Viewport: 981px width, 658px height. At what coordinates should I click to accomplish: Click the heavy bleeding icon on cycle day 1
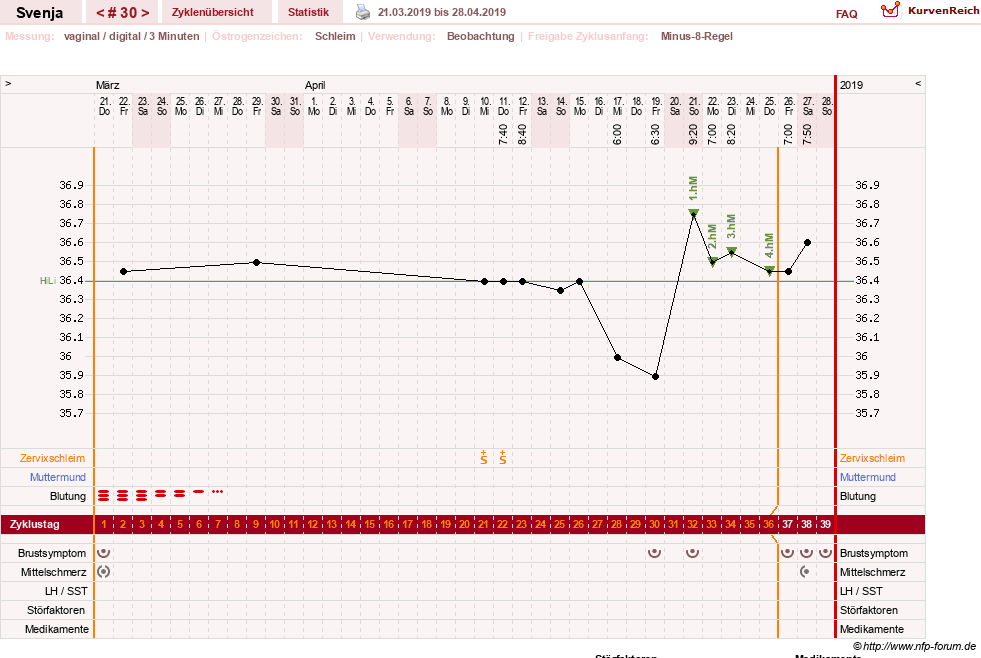(104, 496)
